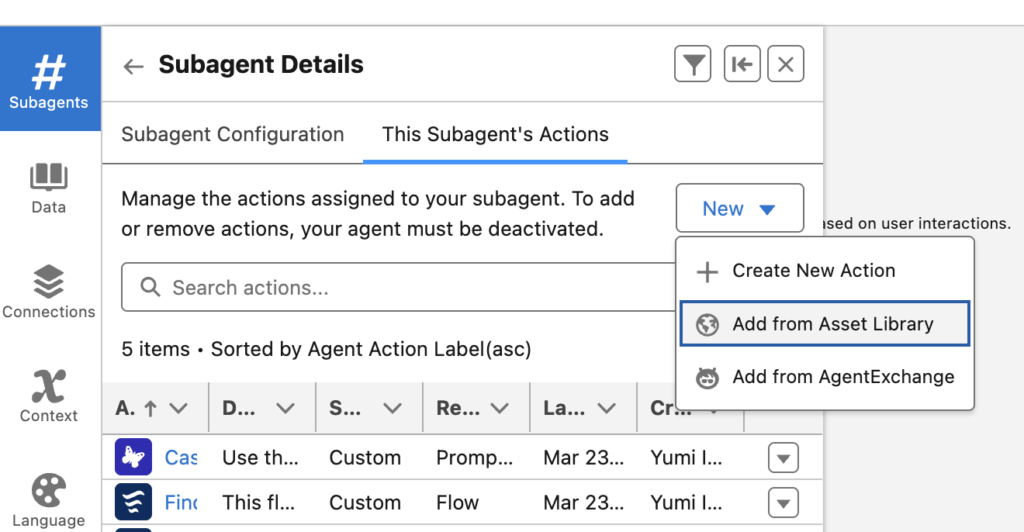Open the Fin action link
This screenshot has height=532, width=1024.
(x=181, y=503)
